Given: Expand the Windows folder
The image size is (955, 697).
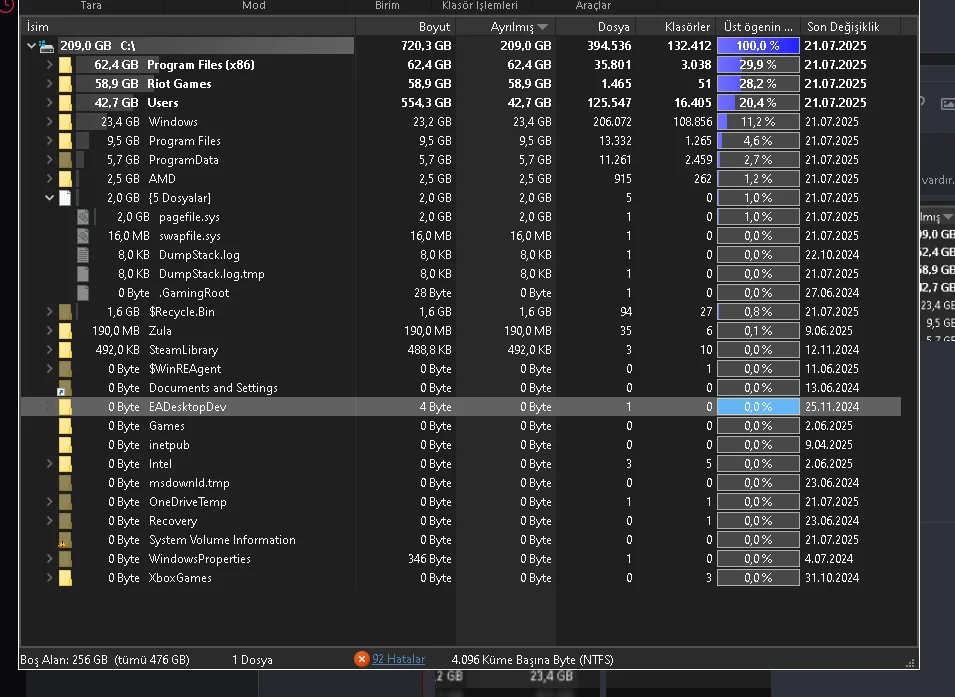Looking at the screenshot, I should [x=49, y=122].
